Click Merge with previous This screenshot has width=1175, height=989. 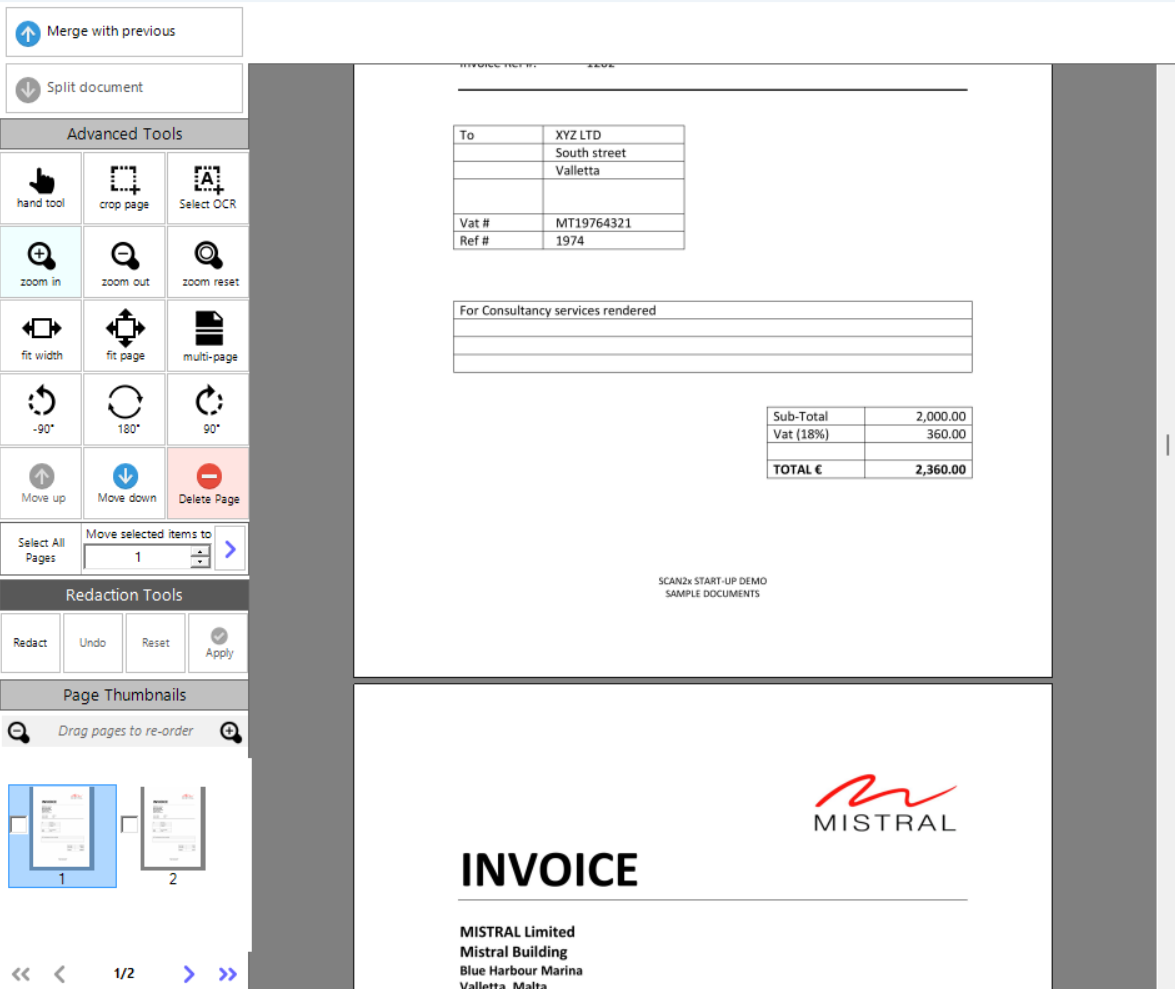[124, 32]
